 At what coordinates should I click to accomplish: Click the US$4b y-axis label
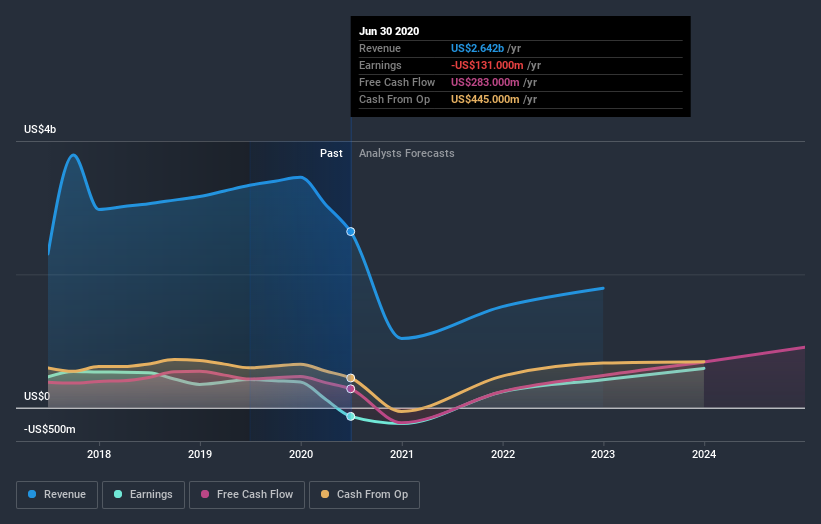coord(40,129)
